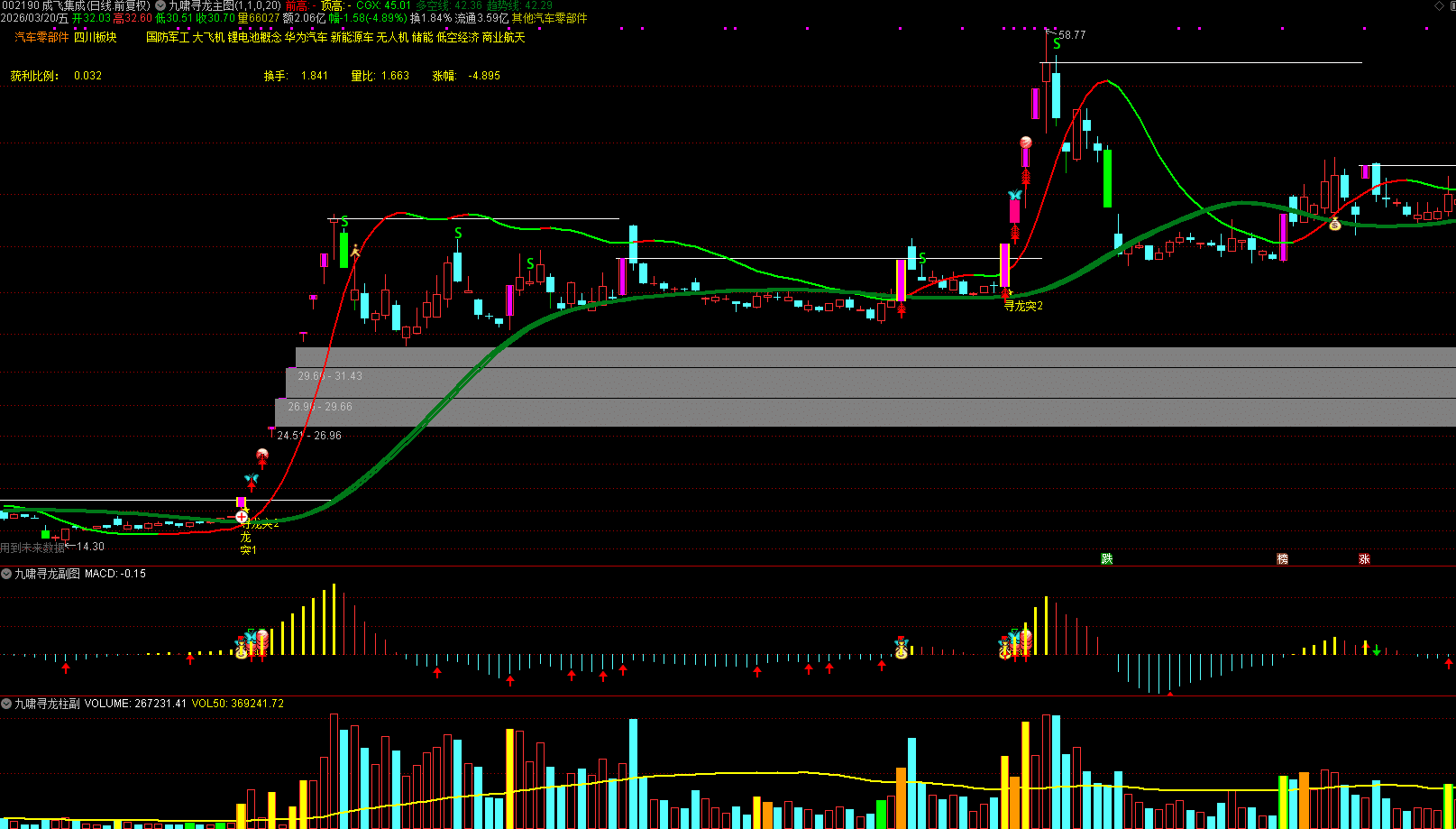The image size is (1456, 829).
Task: Open the 九啸寻龙柱副 volume indicator dropdown
Action: point(6,704)
